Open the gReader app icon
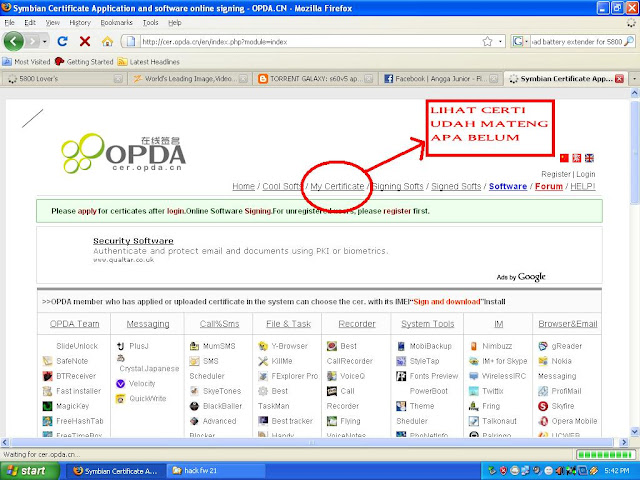Screen dimensions: 640x480 pyautogui.click(x=543, y=346)
